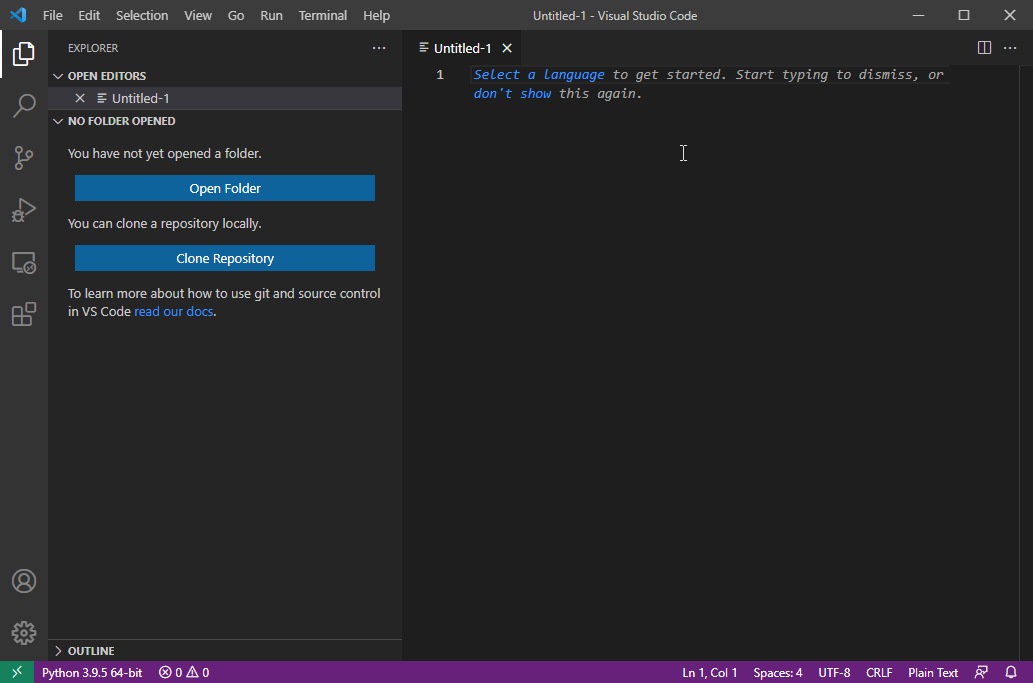Open the Run and Debug view
Viewport: 1033px width, 683px height.
tap(24, 210)
